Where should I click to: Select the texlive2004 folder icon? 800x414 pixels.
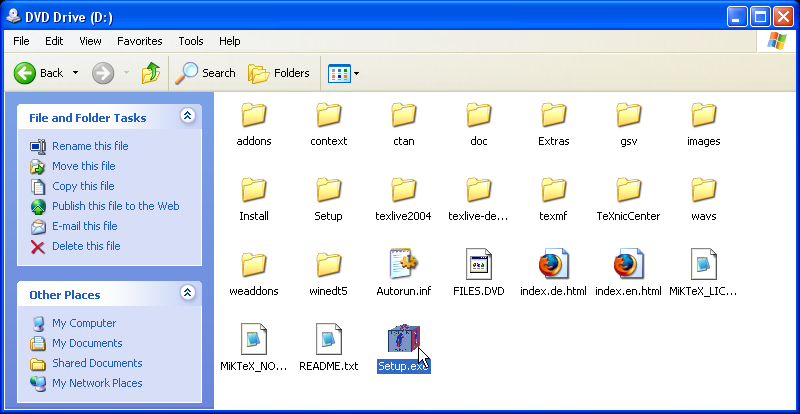tap(403, 190)
